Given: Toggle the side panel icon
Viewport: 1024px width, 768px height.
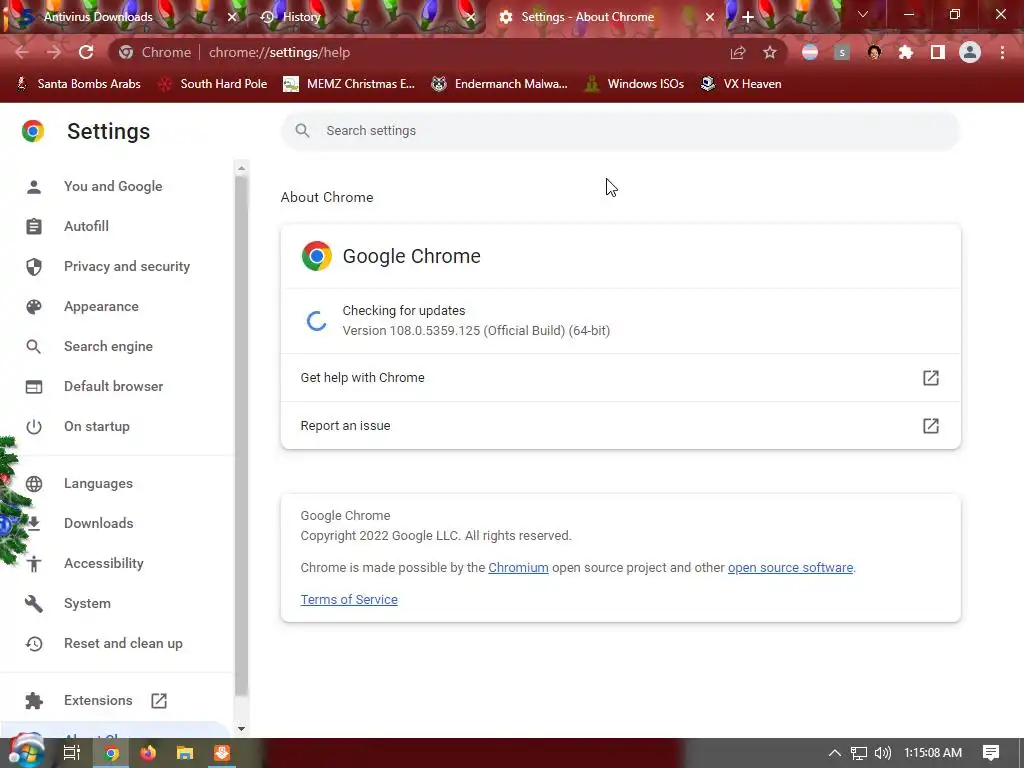Looking at the screenshot, I should click(938, 52).
